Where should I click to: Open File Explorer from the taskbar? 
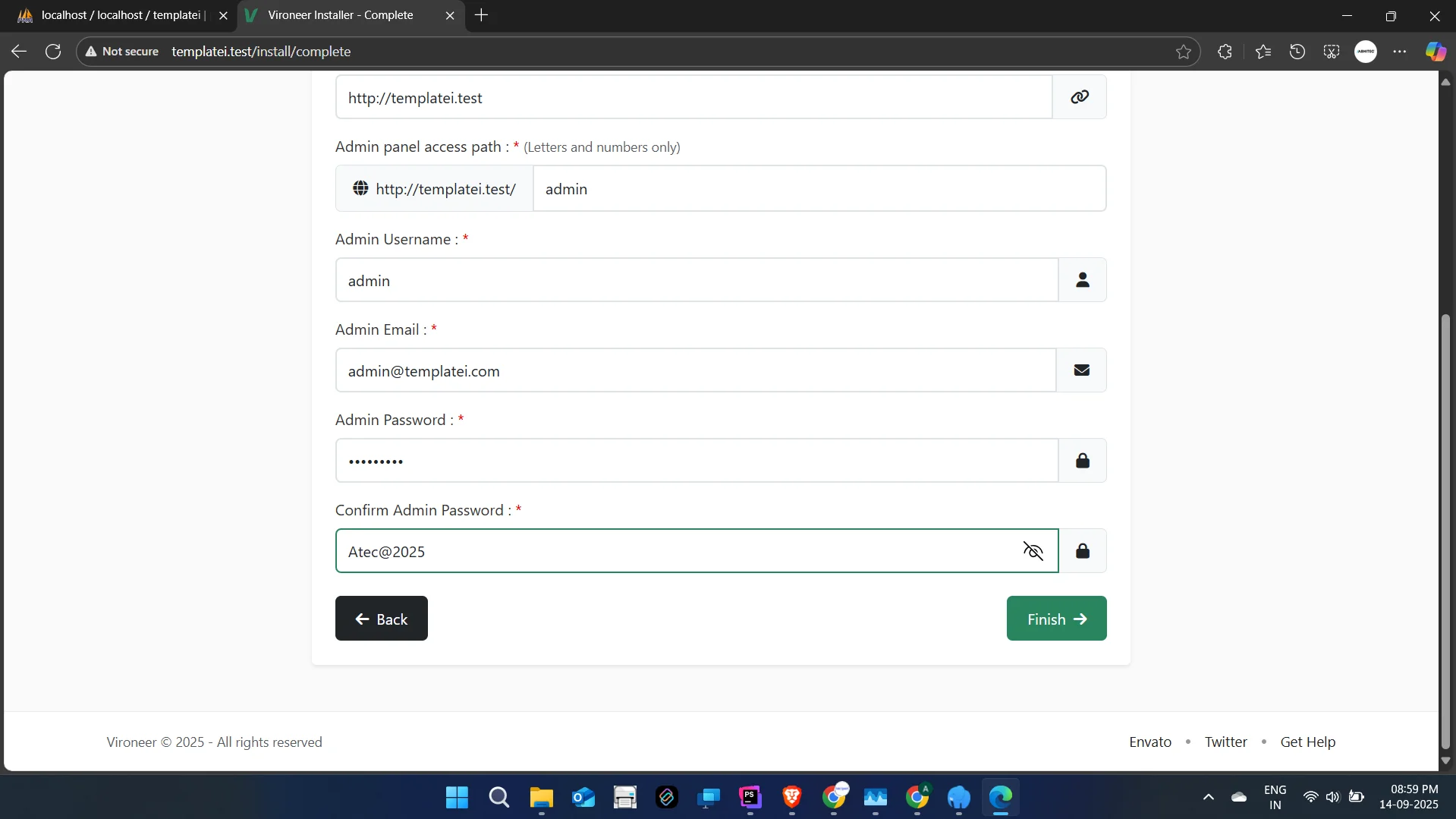(x=541, y=797)
